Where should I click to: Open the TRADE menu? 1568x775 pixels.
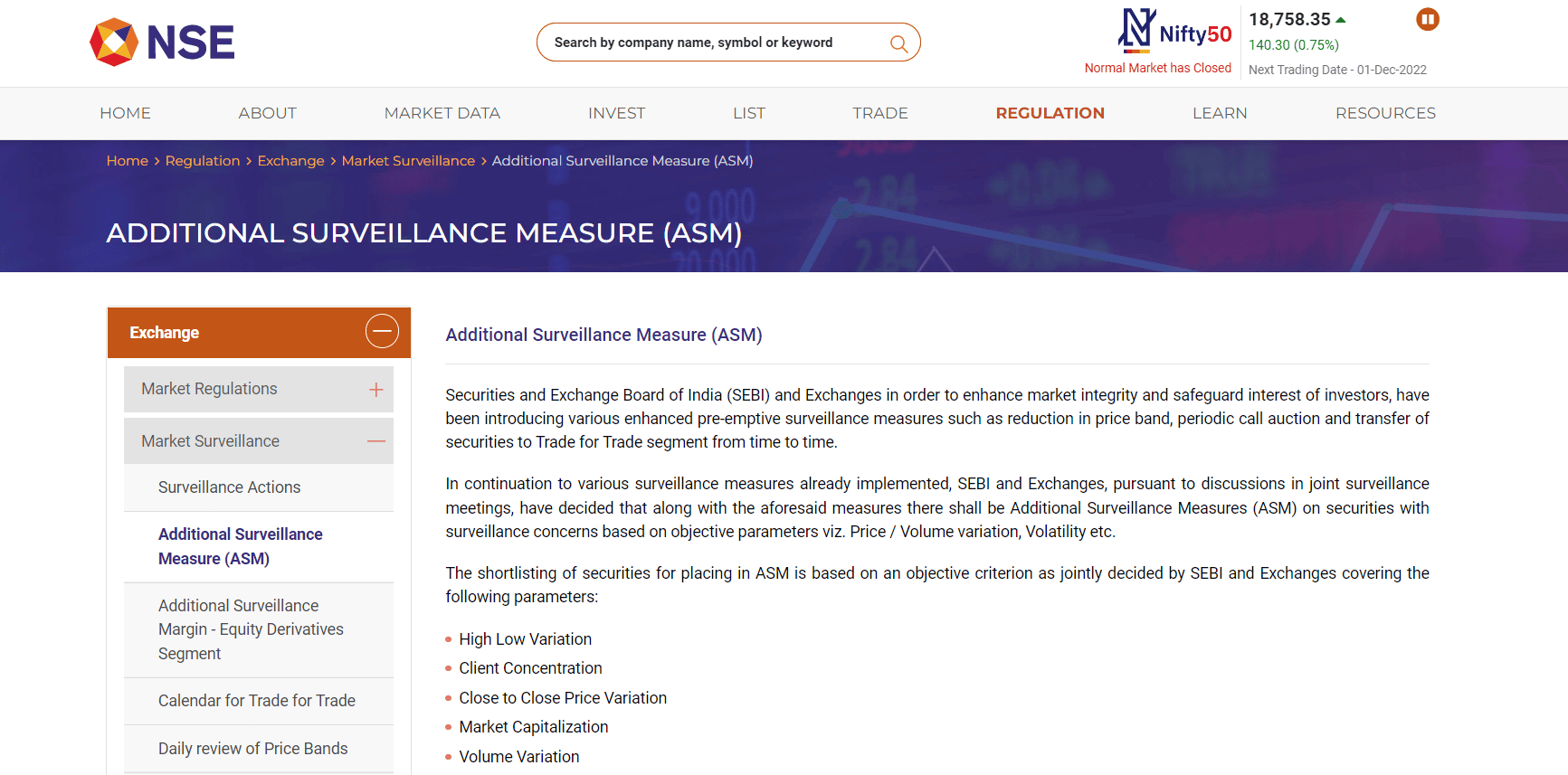[880, 113]
